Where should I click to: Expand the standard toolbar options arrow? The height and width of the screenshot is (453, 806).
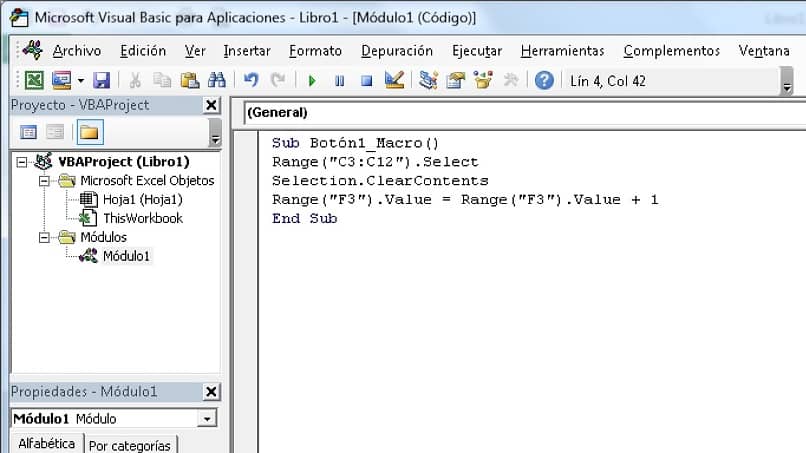786,81
